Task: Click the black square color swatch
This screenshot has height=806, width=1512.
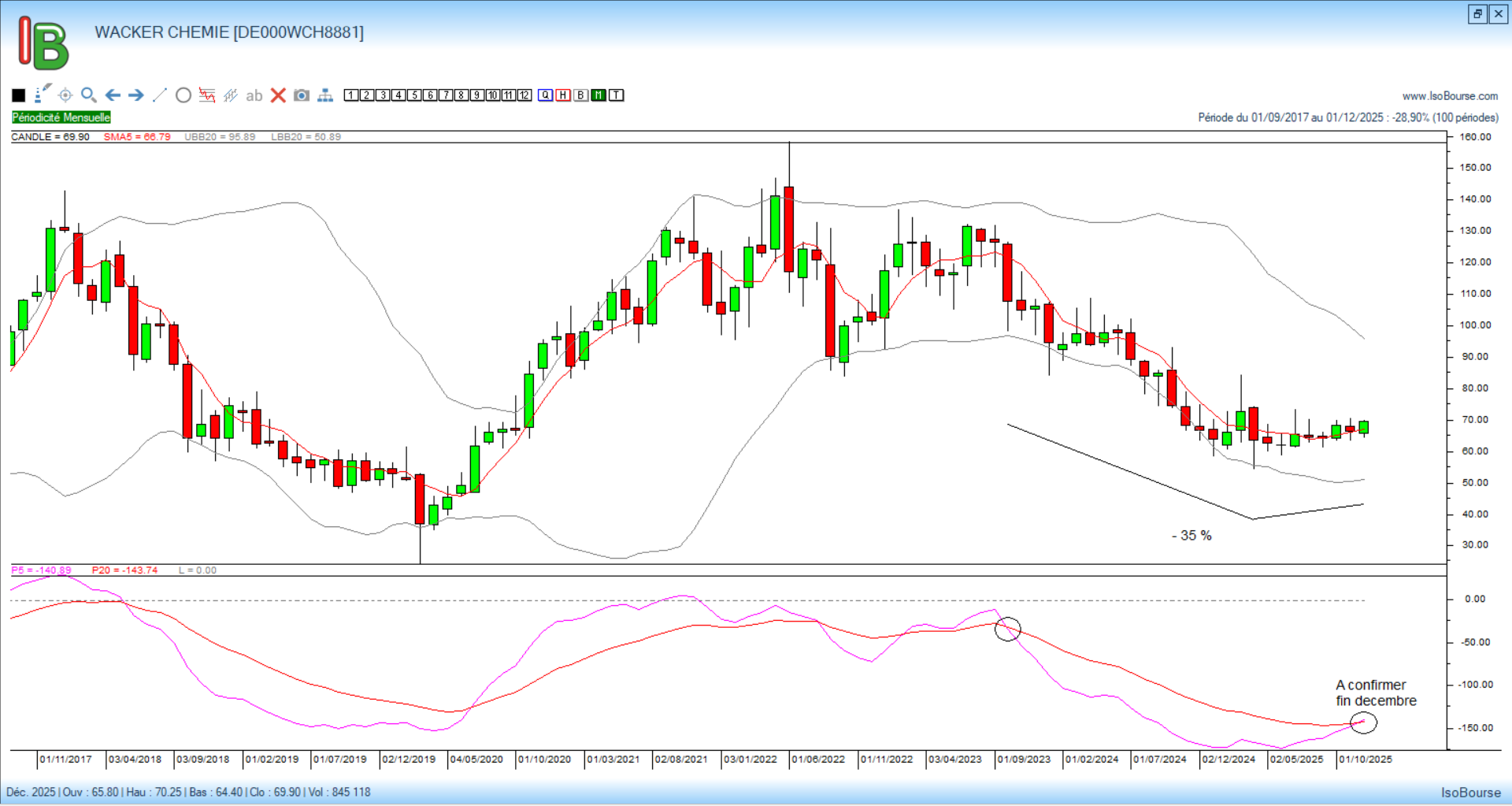Action: [19, 95]
